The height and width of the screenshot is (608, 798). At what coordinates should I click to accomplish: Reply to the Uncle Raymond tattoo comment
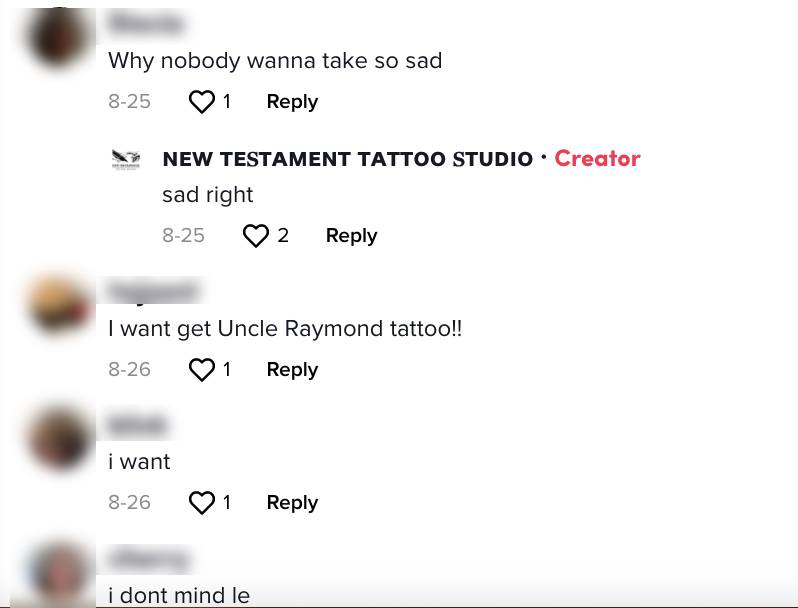pos(292,370)
